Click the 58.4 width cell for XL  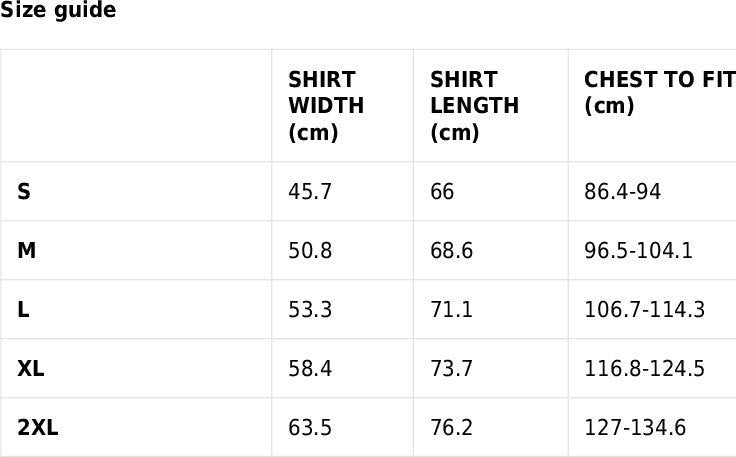click(x=310, y=368)
